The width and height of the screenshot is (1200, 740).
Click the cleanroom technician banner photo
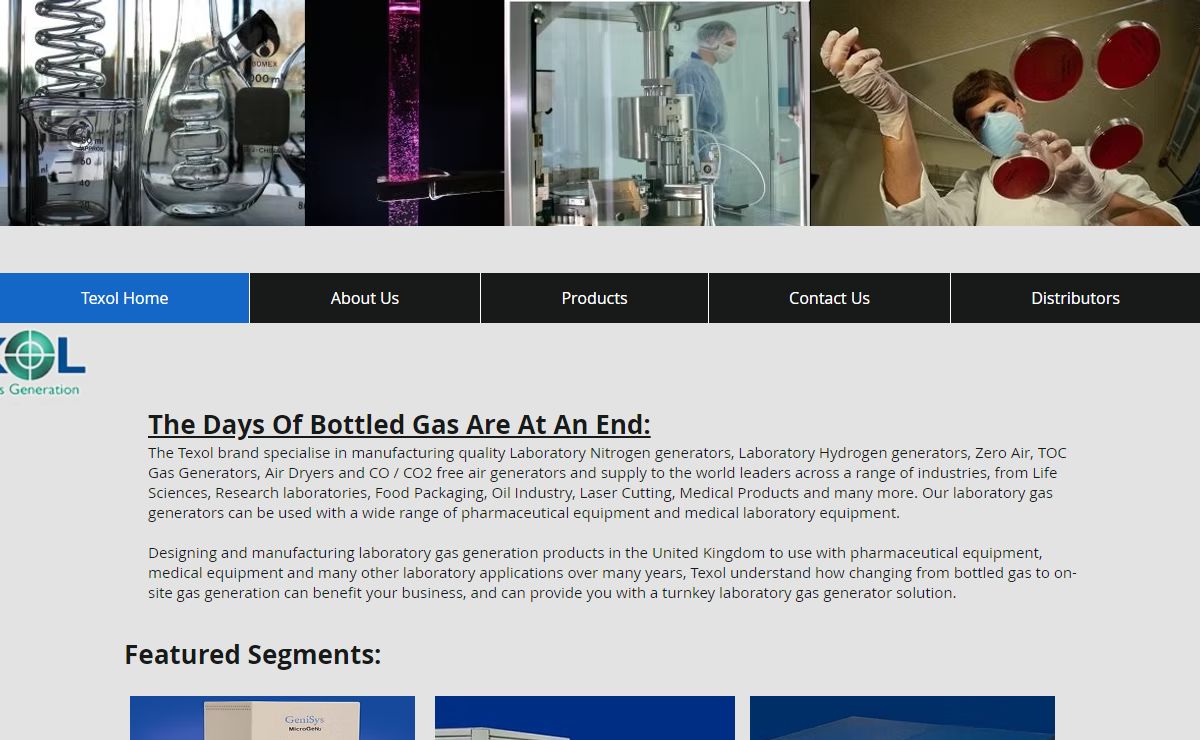coord(657,113)
